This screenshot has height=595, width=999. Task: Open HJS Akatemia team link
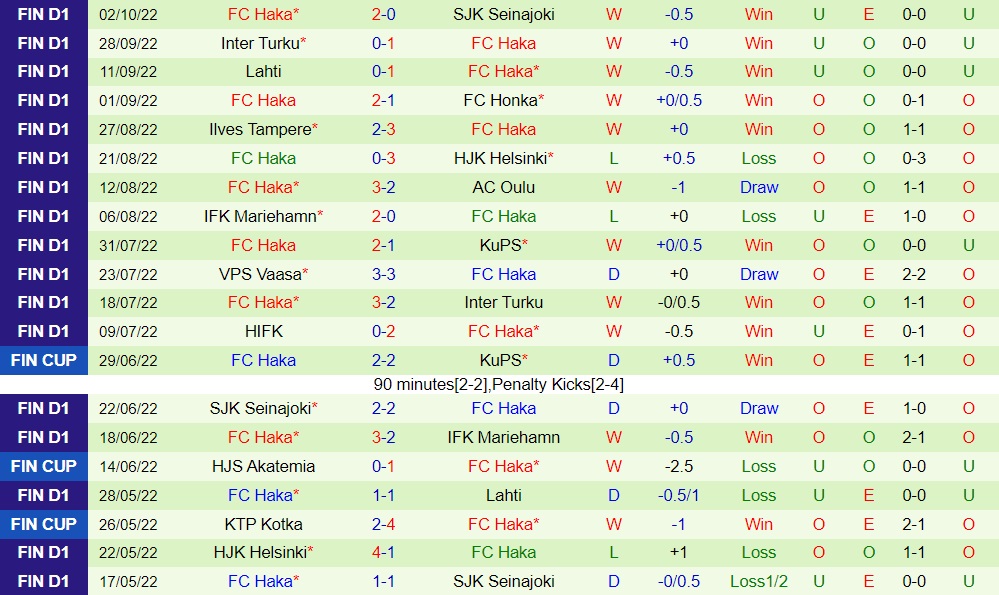pos(263,466)
